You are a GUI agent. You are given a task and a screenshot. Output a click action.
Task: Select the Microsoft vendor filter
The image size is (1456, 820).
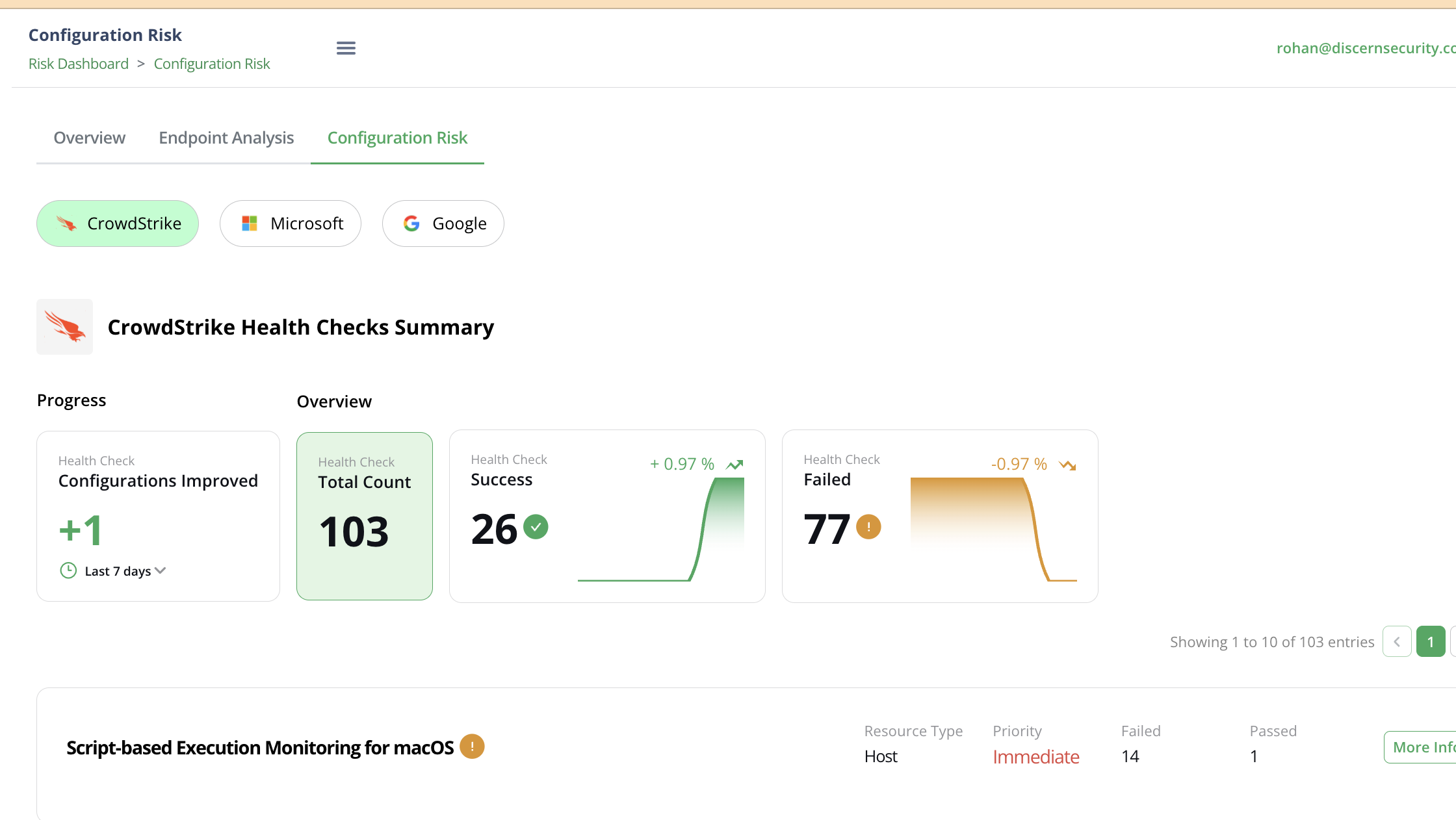(291, 224)
